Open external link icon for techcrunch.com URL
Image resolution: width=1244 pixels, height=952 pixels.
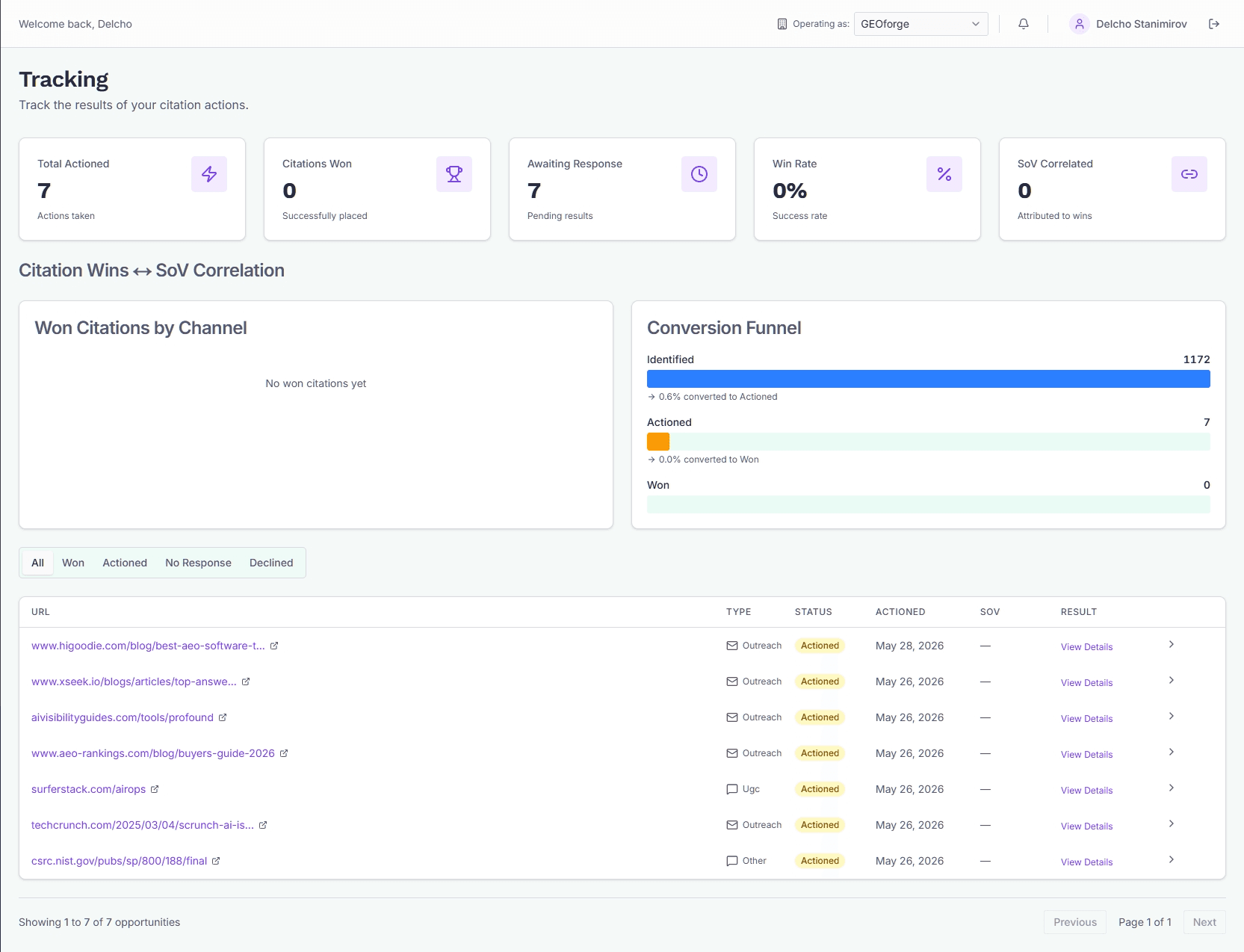coord(263,825)
